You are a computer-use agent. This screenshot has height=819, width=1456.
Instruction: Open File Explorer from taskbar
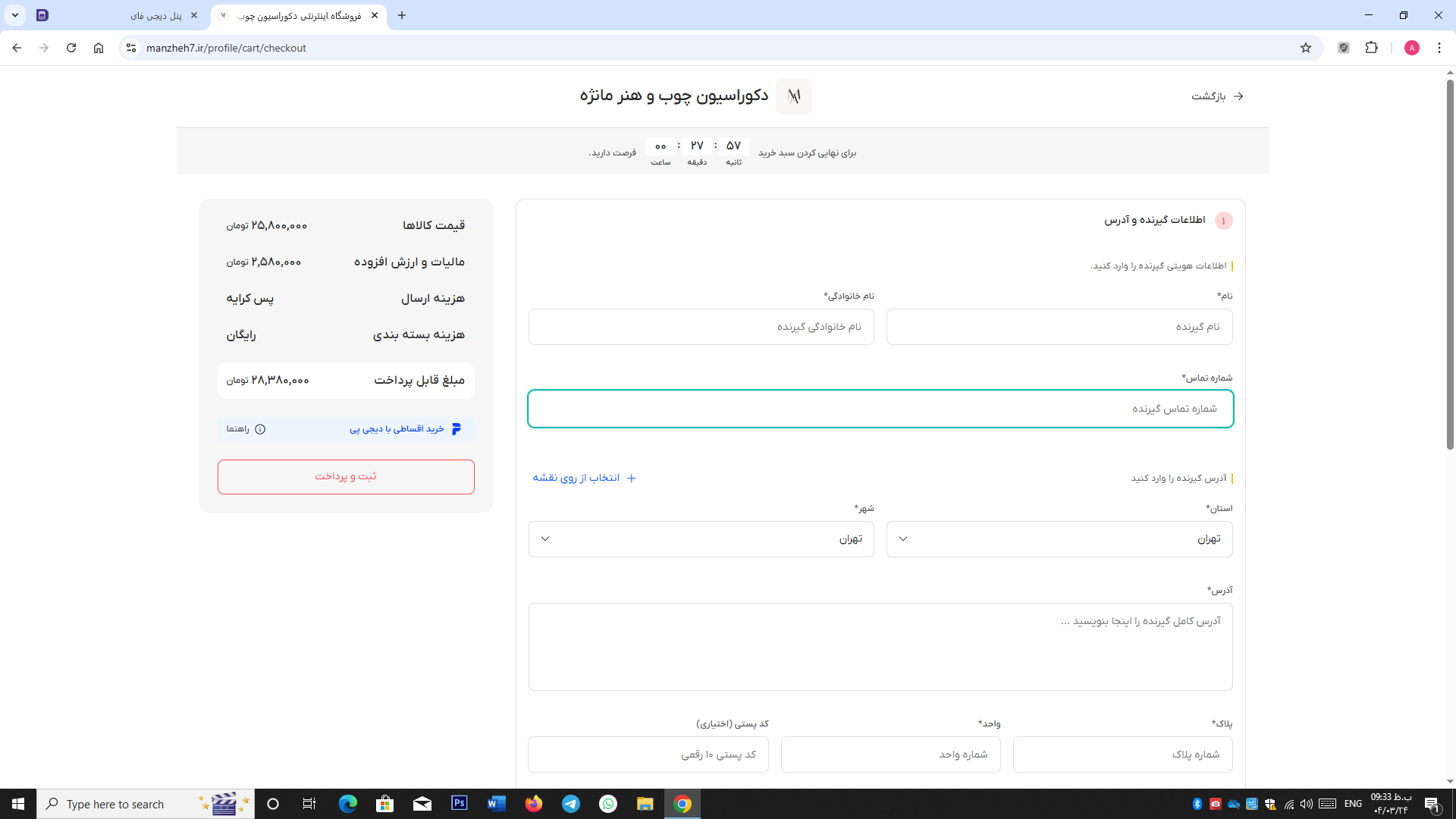(645, 804)
